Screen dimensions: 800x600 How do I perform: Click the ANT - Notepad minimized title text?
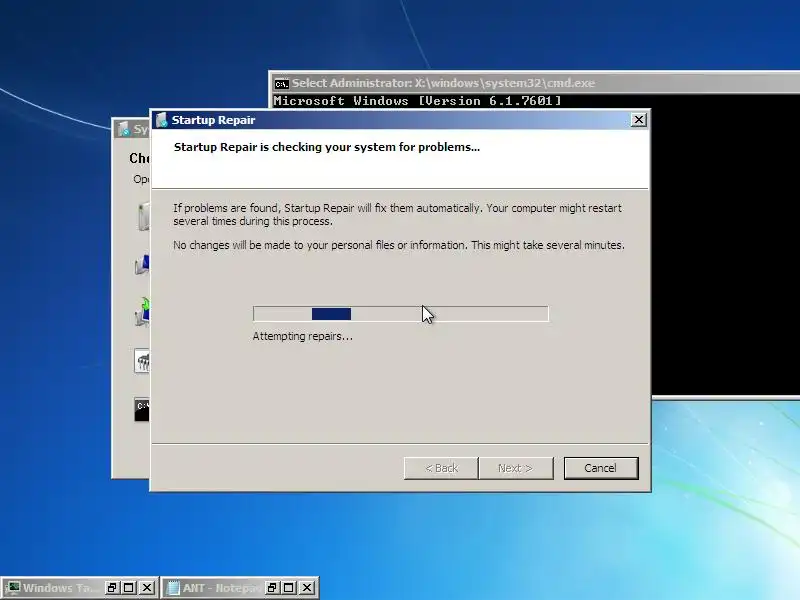tap(223, 588)
